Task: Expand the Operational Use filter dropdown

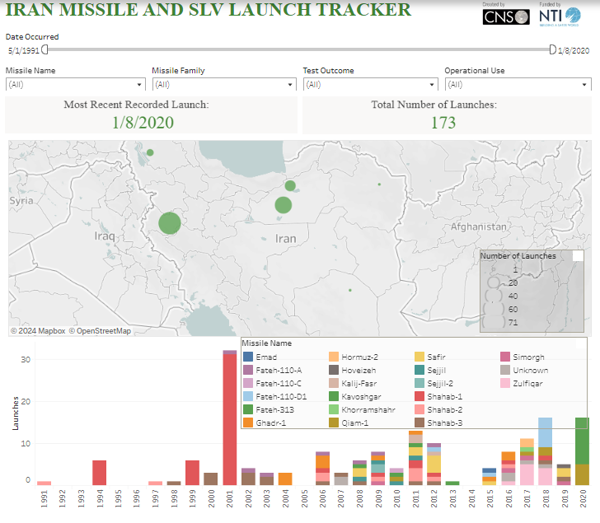Action: click(518, 84)
